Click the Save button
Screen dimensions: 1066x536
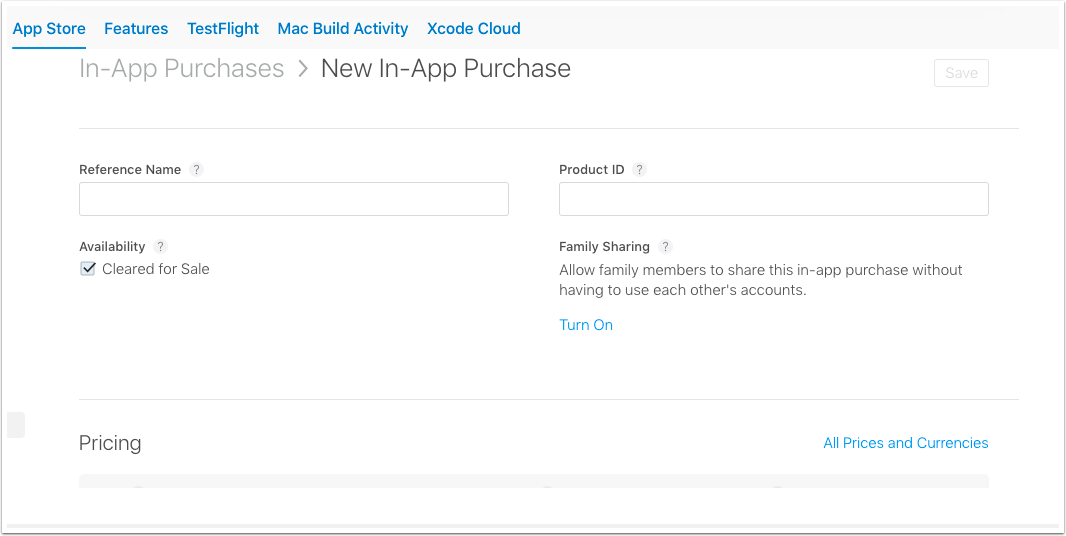pyautogui.click(x=961, y=73)
